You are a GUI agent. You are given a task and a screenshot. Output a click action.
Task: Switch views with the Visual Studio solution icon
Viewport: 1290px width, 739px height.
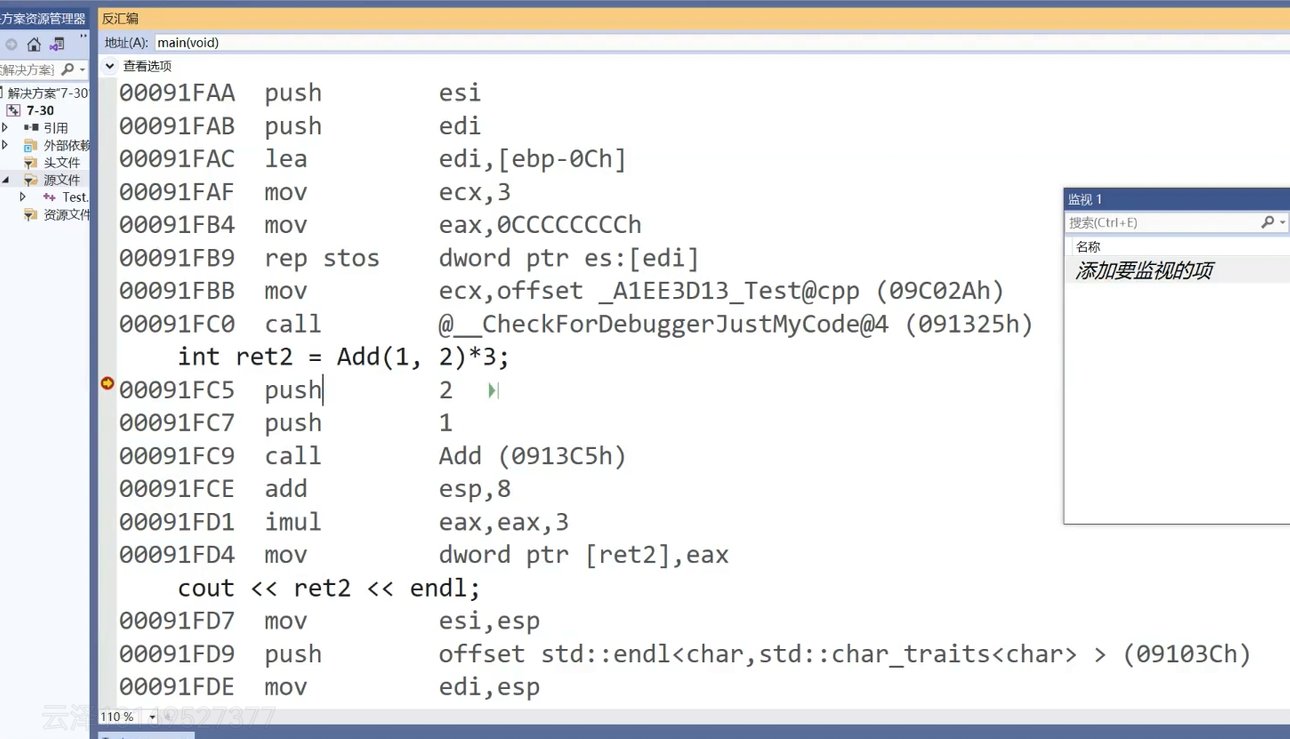57,44
